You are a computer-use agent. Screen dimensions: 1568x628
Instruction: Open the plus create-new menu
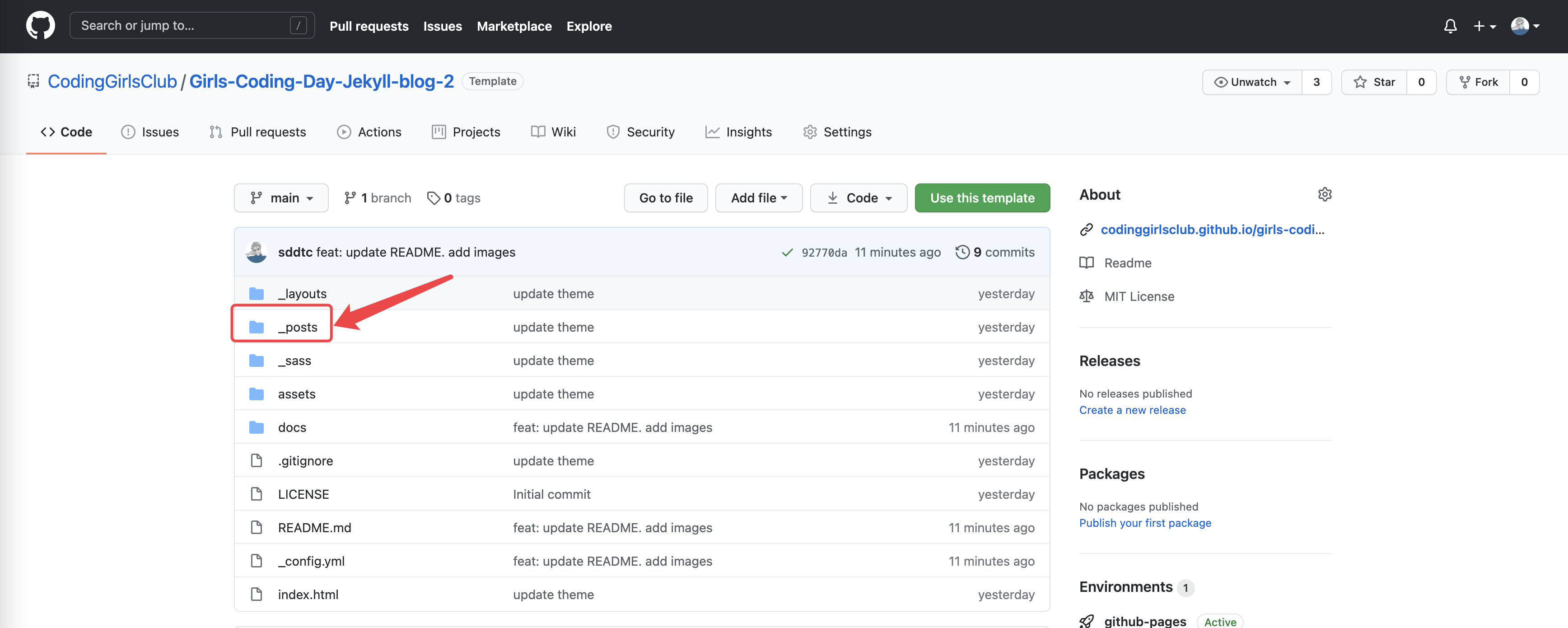[x=1484, y=26]
